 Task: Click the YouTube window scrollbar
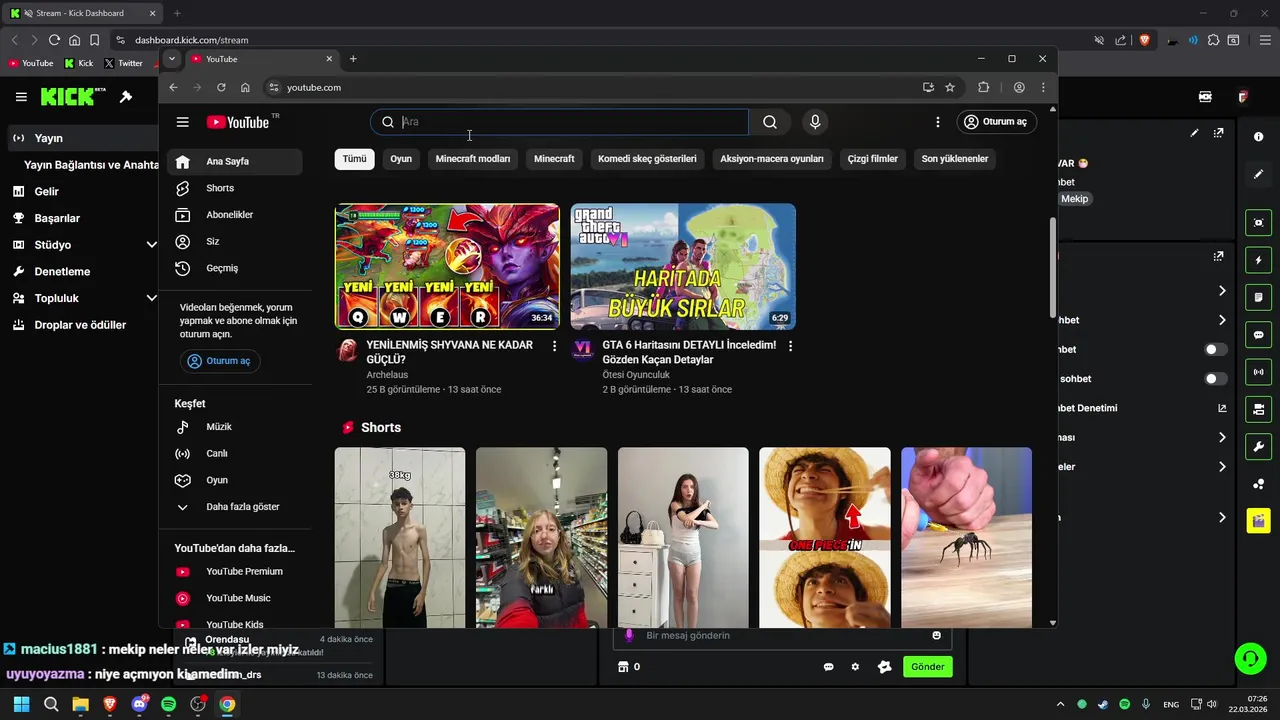click(1052, 266)
